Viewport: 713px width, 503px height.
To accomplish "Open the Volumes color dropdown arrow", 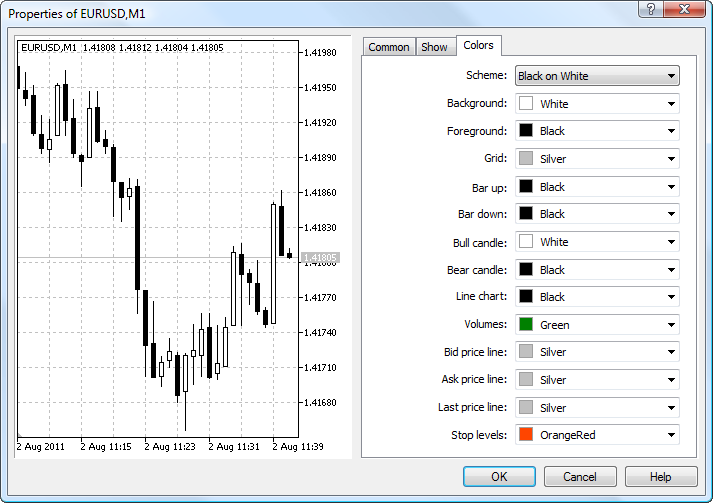I will 671,325.
